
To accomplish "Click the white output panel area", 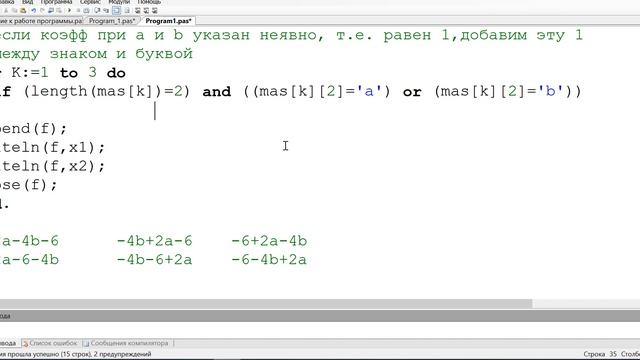I will click(x=320, y=330).
